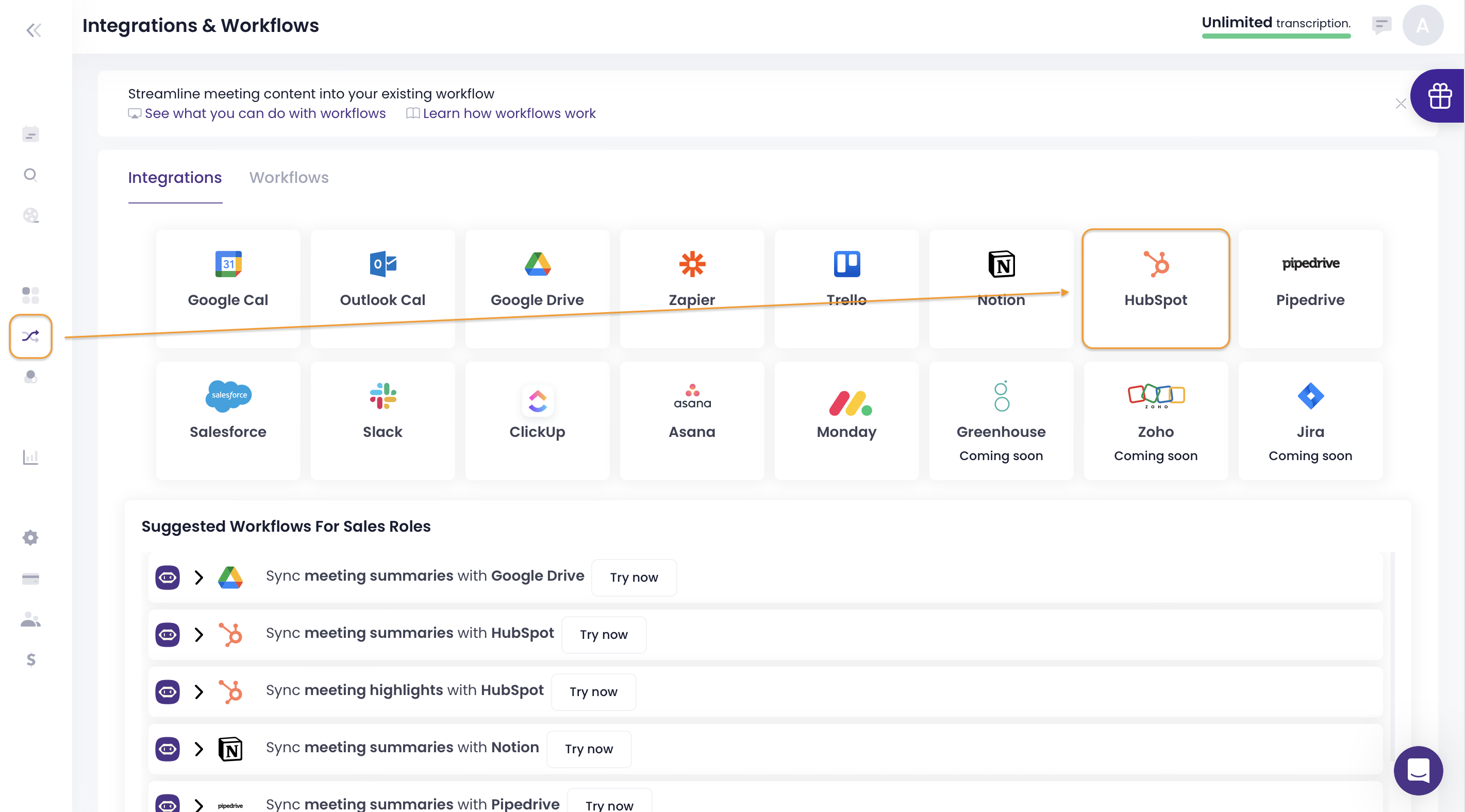The image size is (1465, 812).
Task: Open the search icon in sidebar
Action: [31, 175]
